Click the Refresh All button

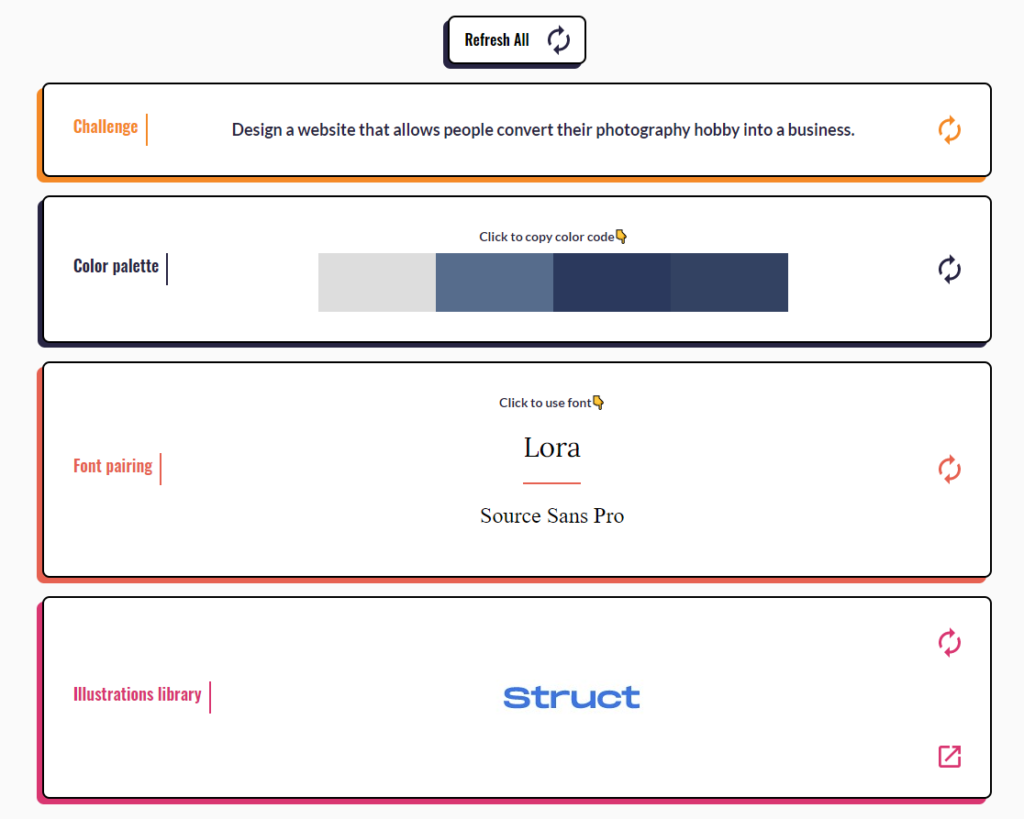pos(515,41)
